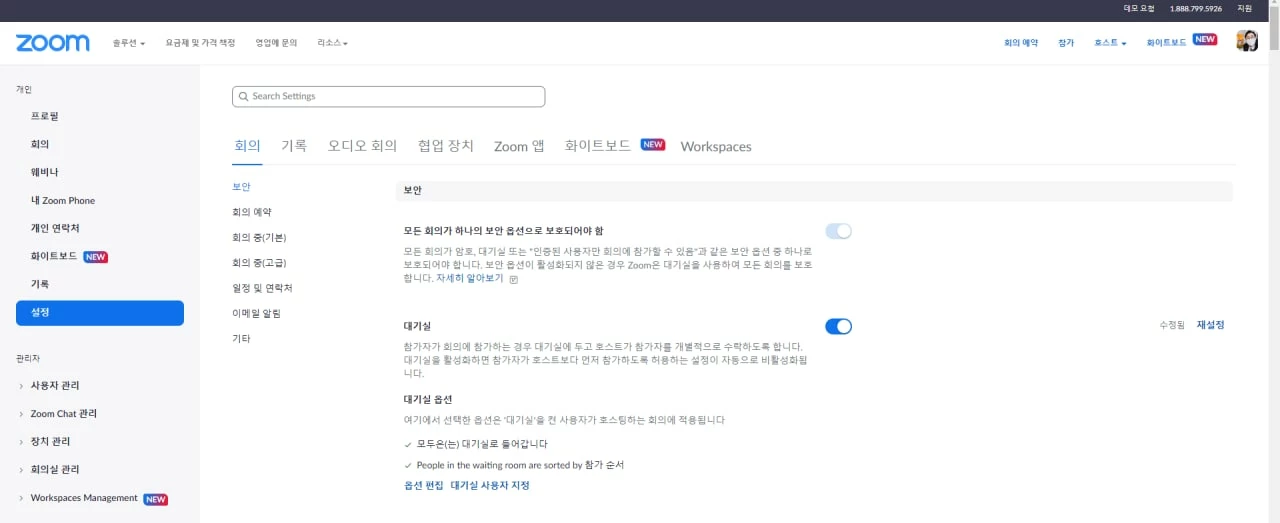Expand 장치 관리 section

tap(50, 442)
